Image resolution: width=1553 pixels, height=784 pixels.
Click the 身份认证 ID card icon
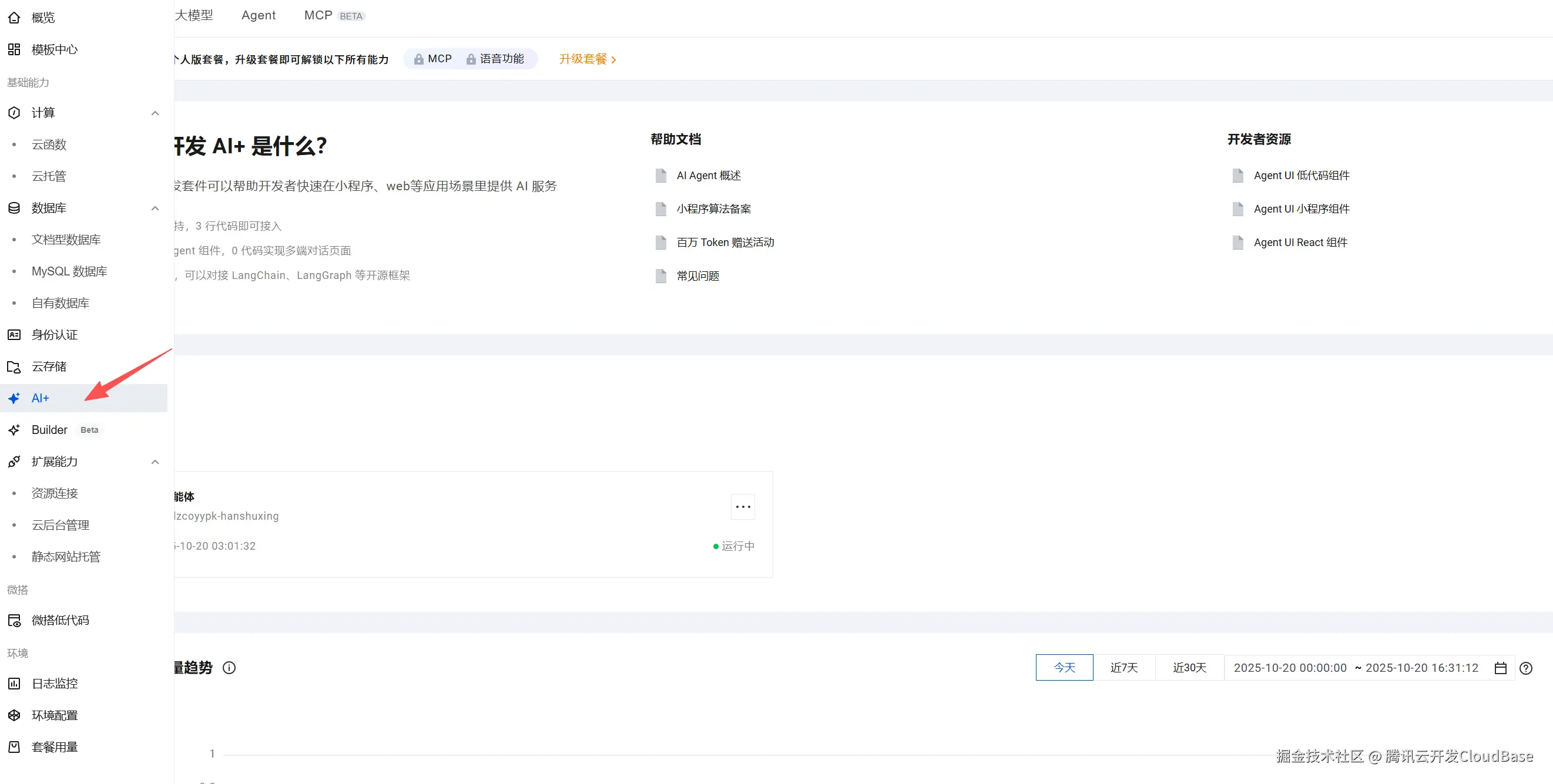14,335
